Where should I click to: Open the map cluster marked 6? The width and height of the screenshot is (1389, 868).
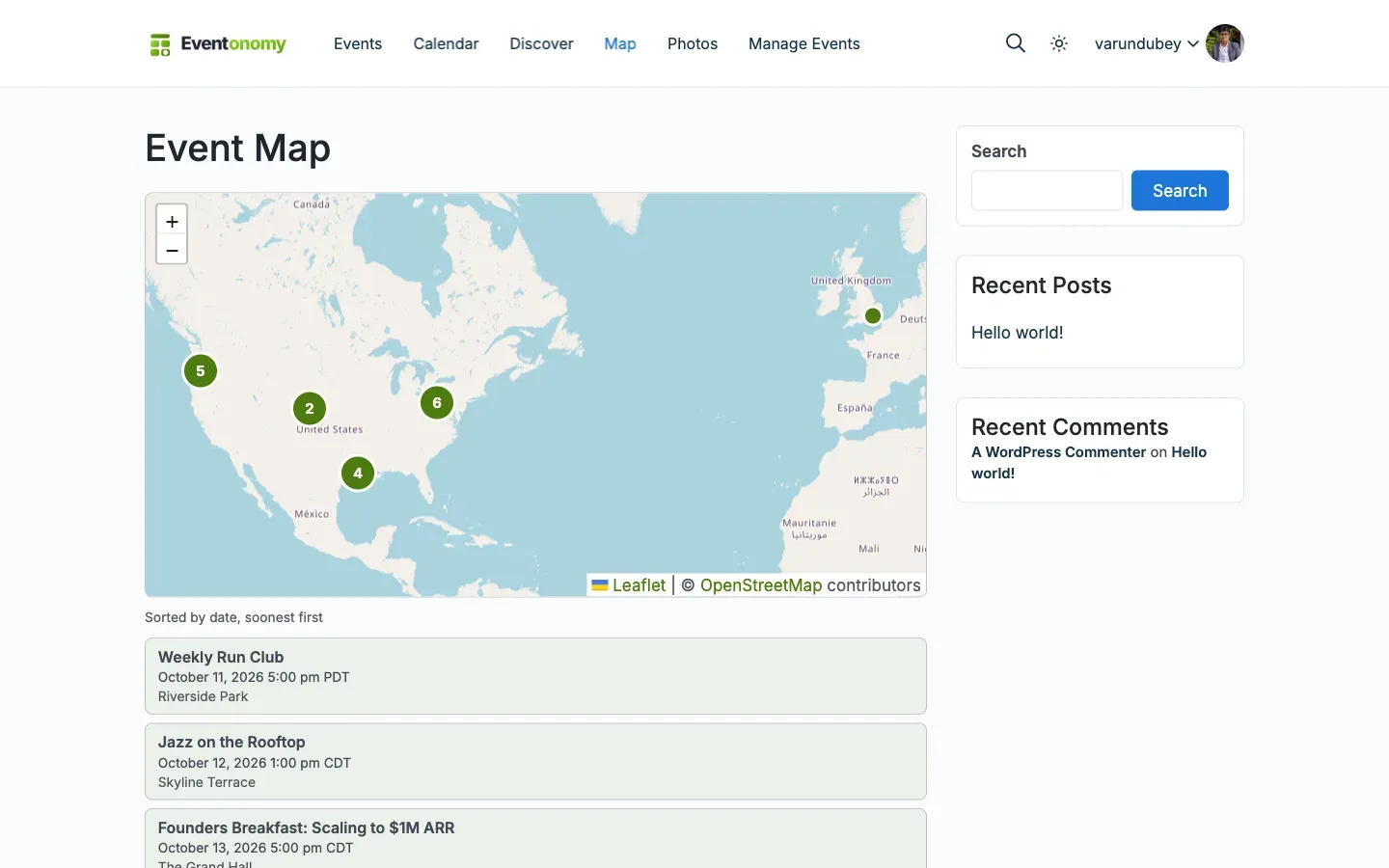pos(437,402)
